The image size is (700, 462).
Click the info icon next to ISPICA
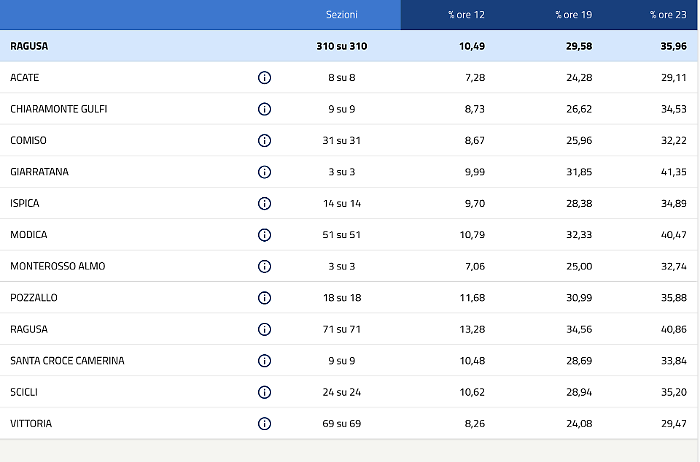point(264,203)
